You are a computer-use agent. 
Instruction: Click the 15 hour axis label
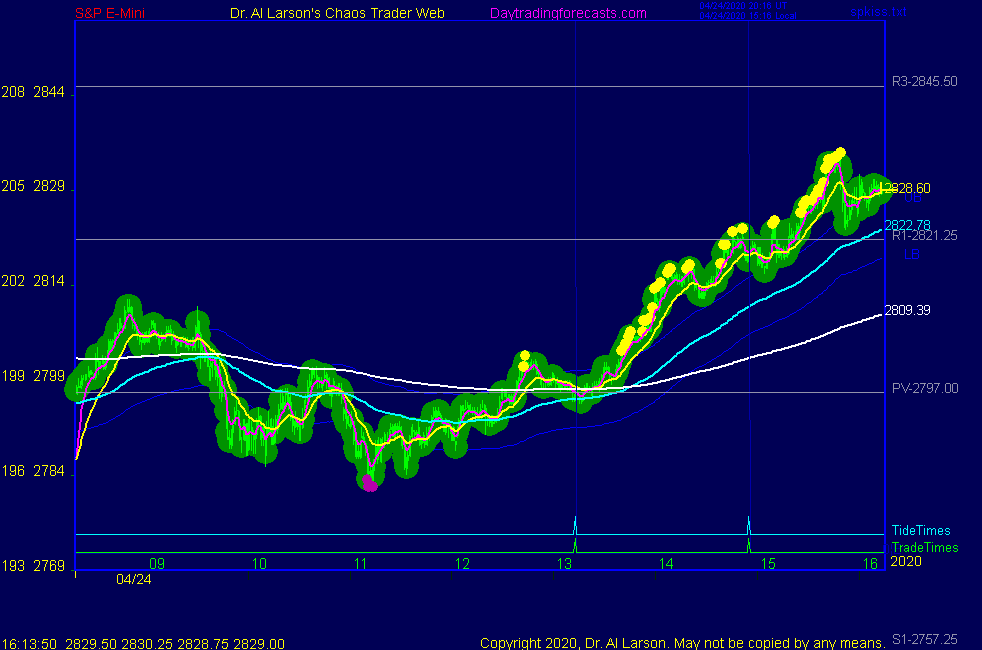(x=768, y=564)
